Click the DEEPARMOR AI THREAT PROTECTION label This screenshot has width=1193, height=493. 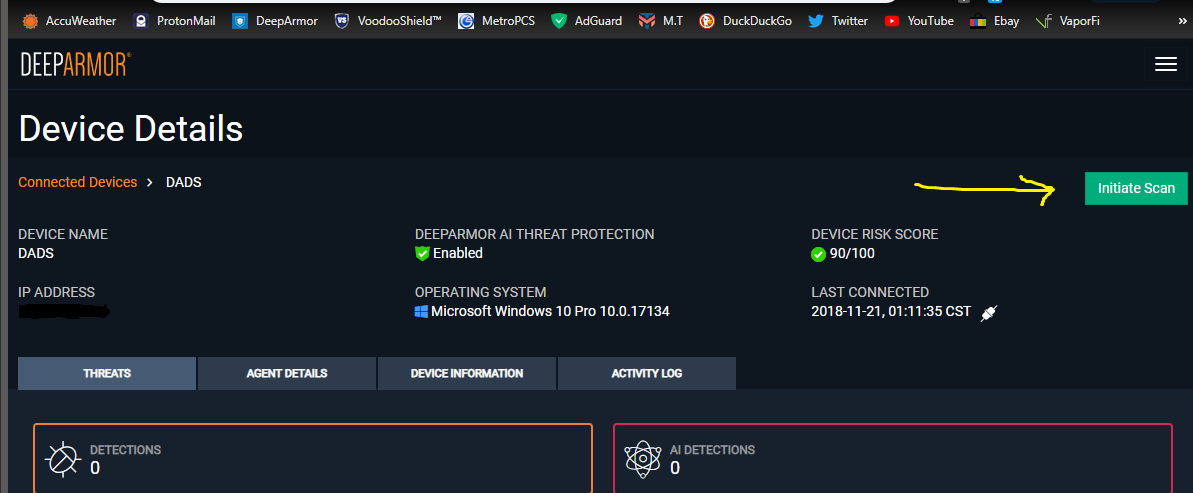[x=534, y=234]
